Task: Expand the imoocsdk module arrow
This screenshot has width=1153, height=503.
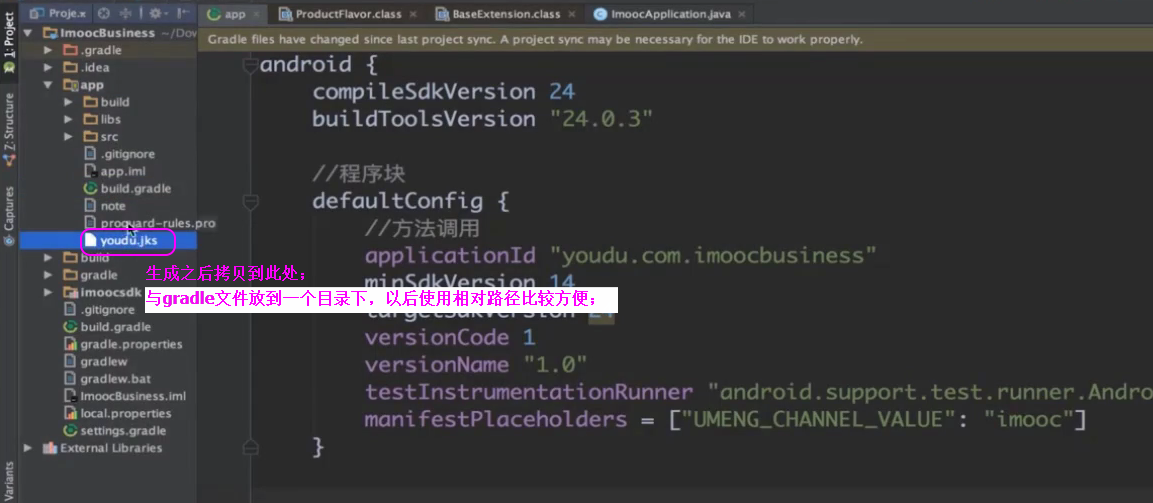Action: [48, 292]
